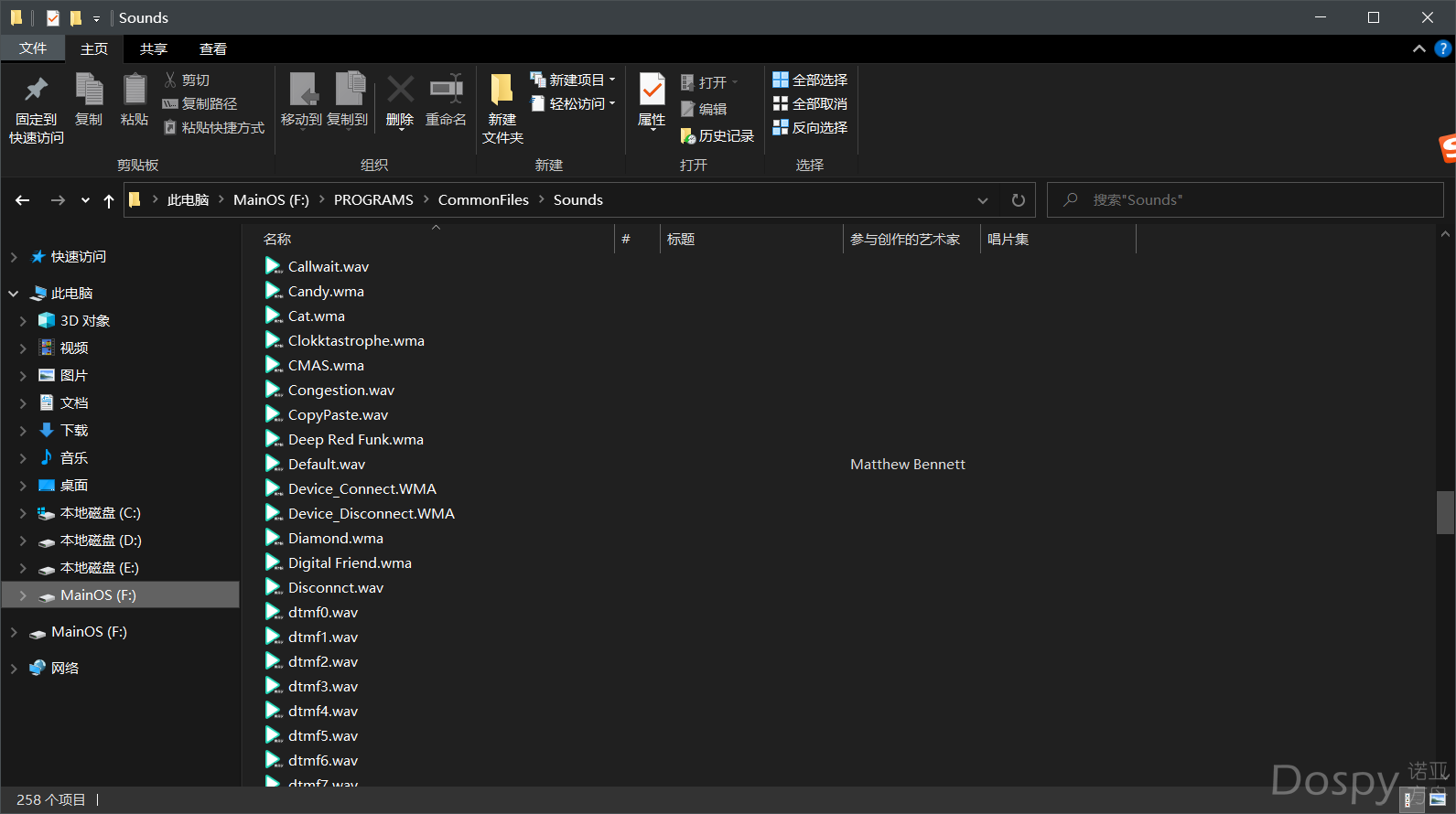Select the Deep Red Funk.wma file
This screenshot has height=814, width=1456.
click(x=355, y=440)
